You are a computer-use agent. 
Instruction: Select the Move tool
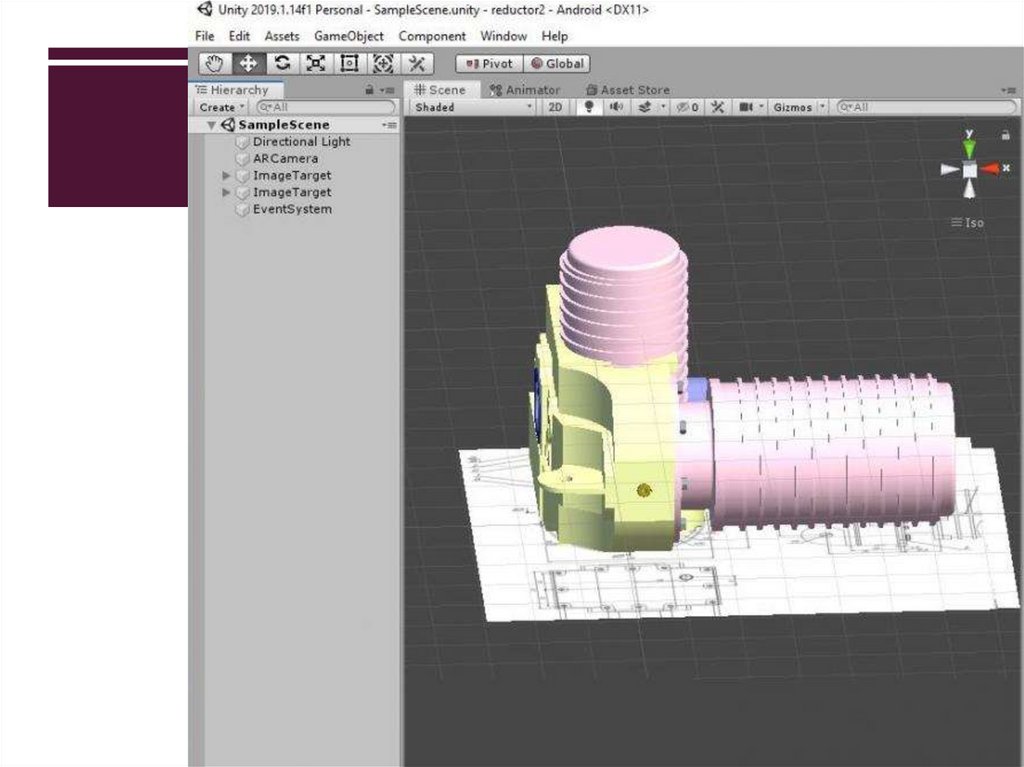point(247,63)
